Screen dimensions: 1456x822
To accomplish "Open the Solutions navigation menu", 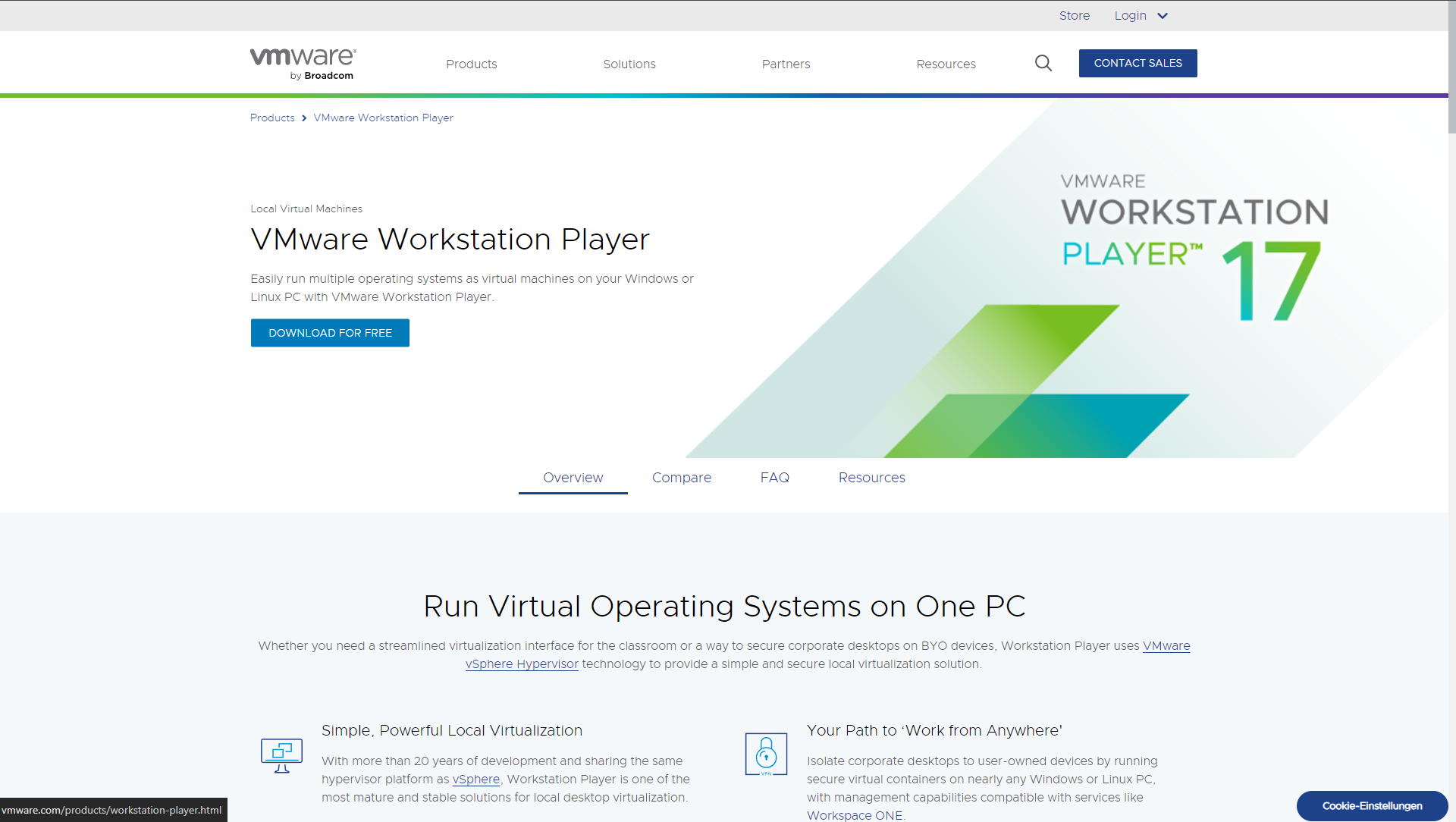I will (x=629, y=64).
